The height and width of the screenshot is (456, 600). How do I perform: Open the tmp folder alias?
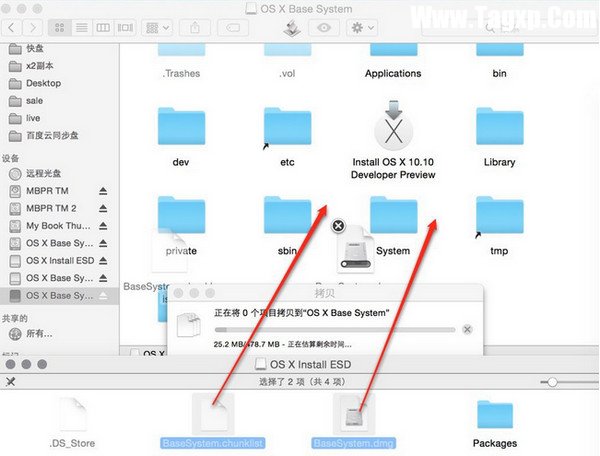tap(499, 215)
